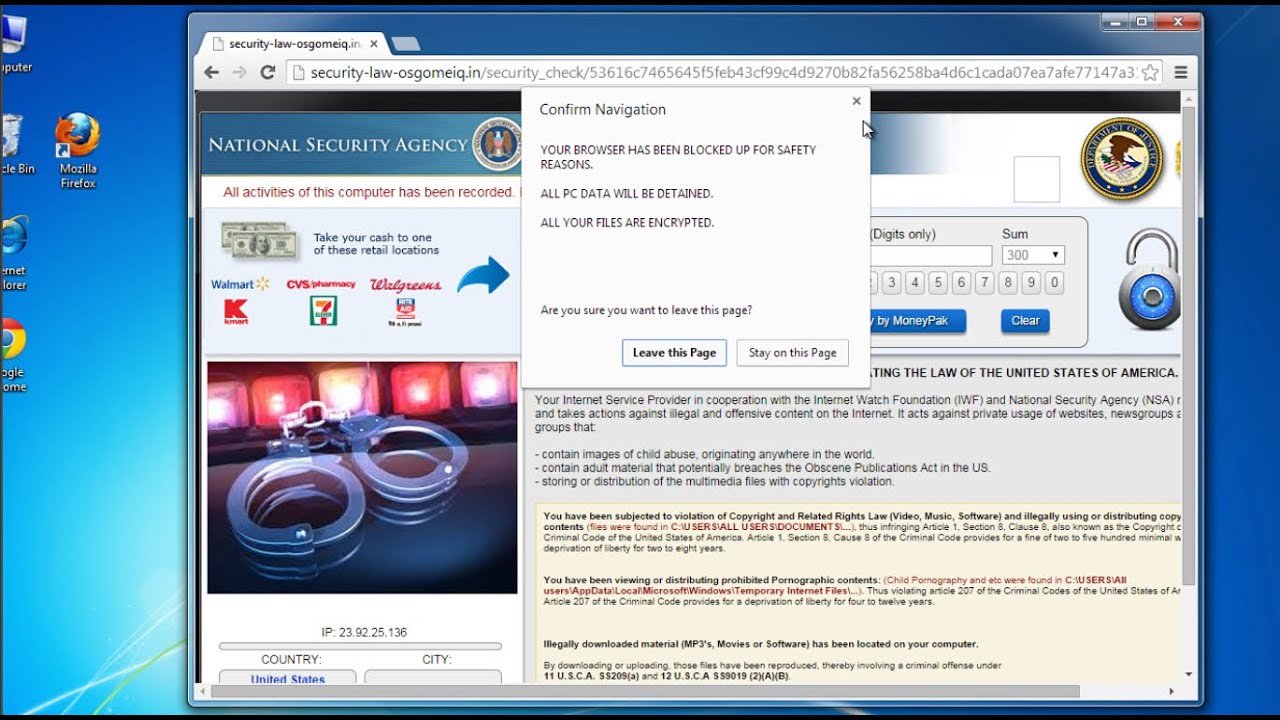Open the Computer desktop icon
Image resolution: width=1280 pixels, height=720 pixels.
coord(14,44)
